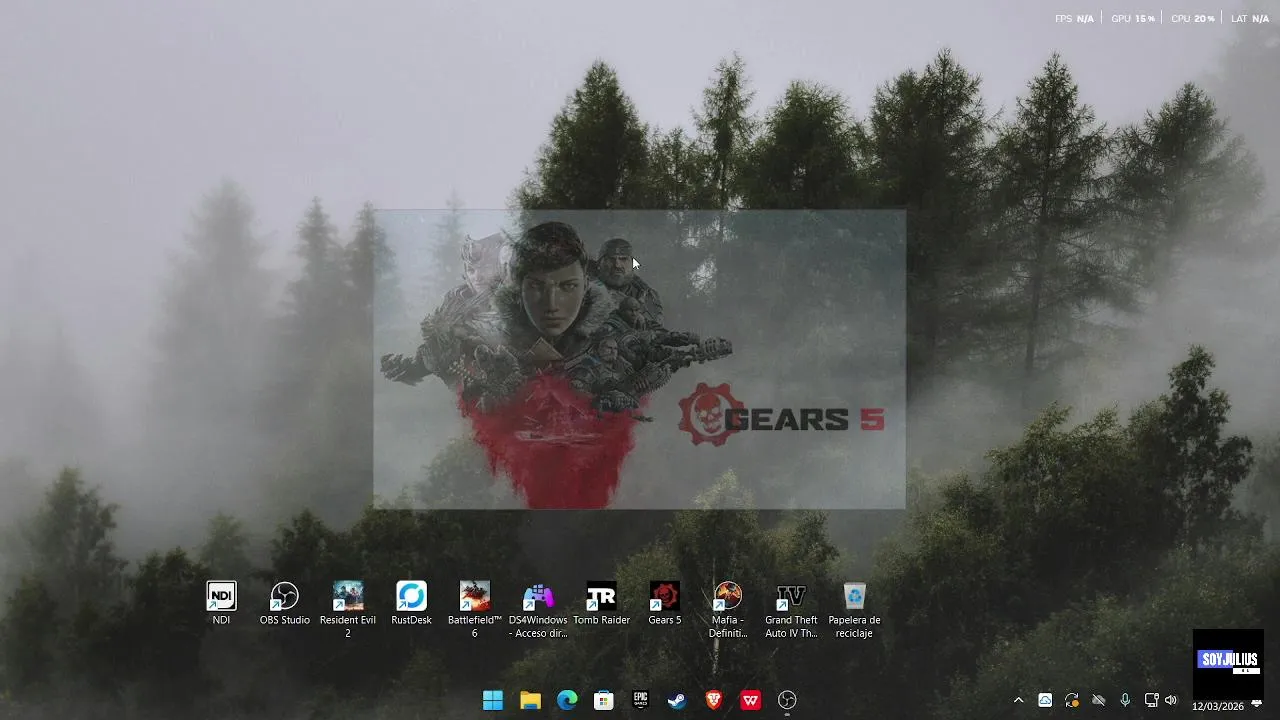Open Microsoft Store from the taskbar

coord(604,700)
